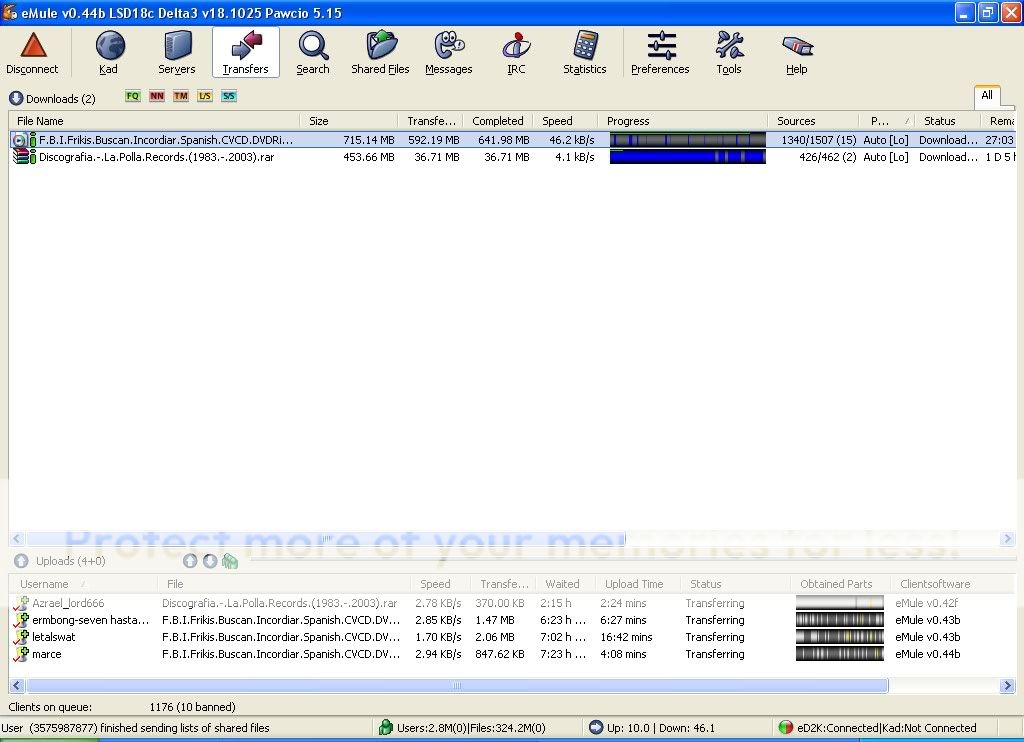This screenshot has height=742, width=1024.
Task: Toggle the US filter button
Action: 205,96
